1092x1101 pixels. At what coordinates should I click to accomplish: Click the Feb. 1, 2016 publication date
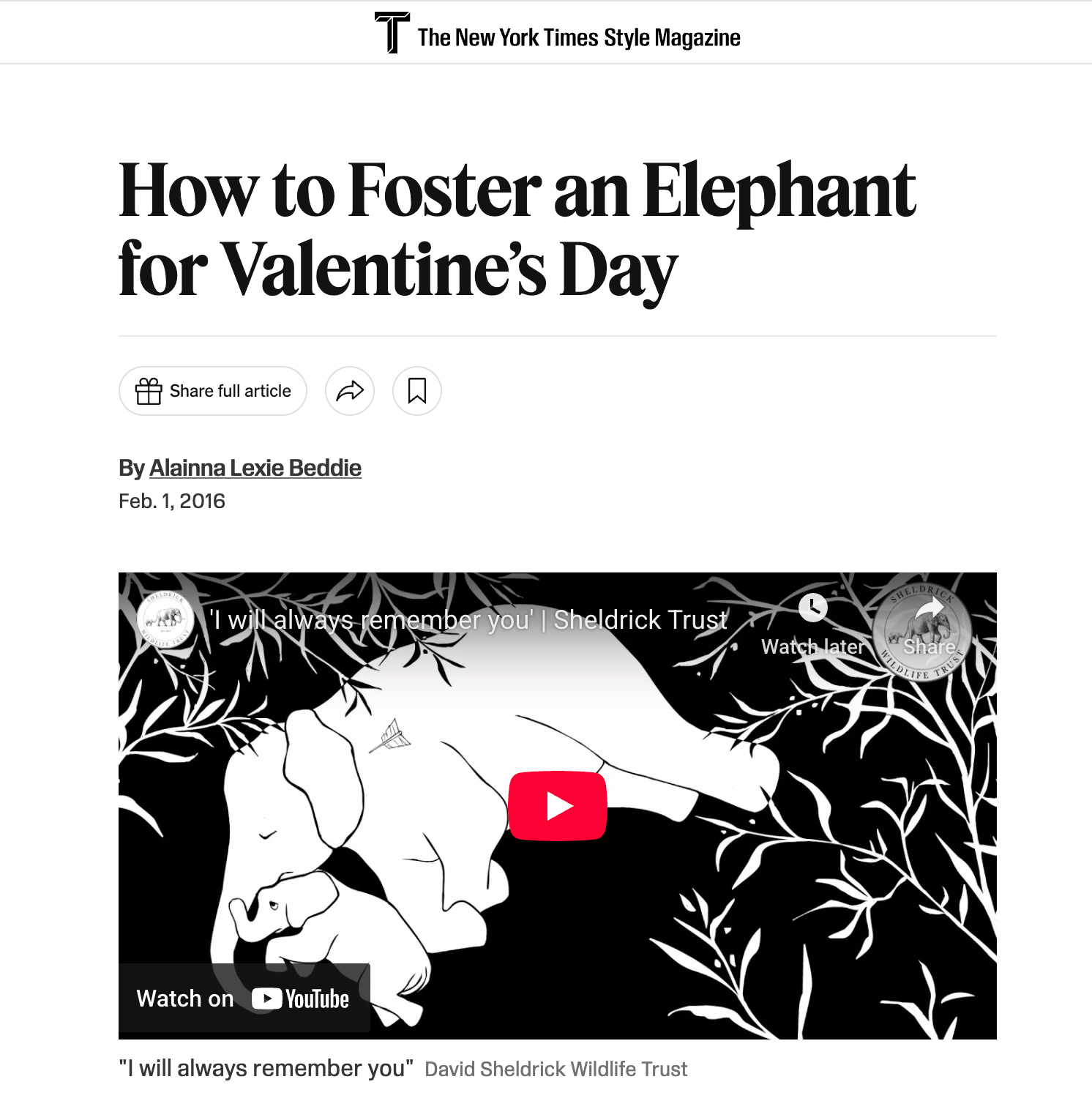(x=172, y=501)
